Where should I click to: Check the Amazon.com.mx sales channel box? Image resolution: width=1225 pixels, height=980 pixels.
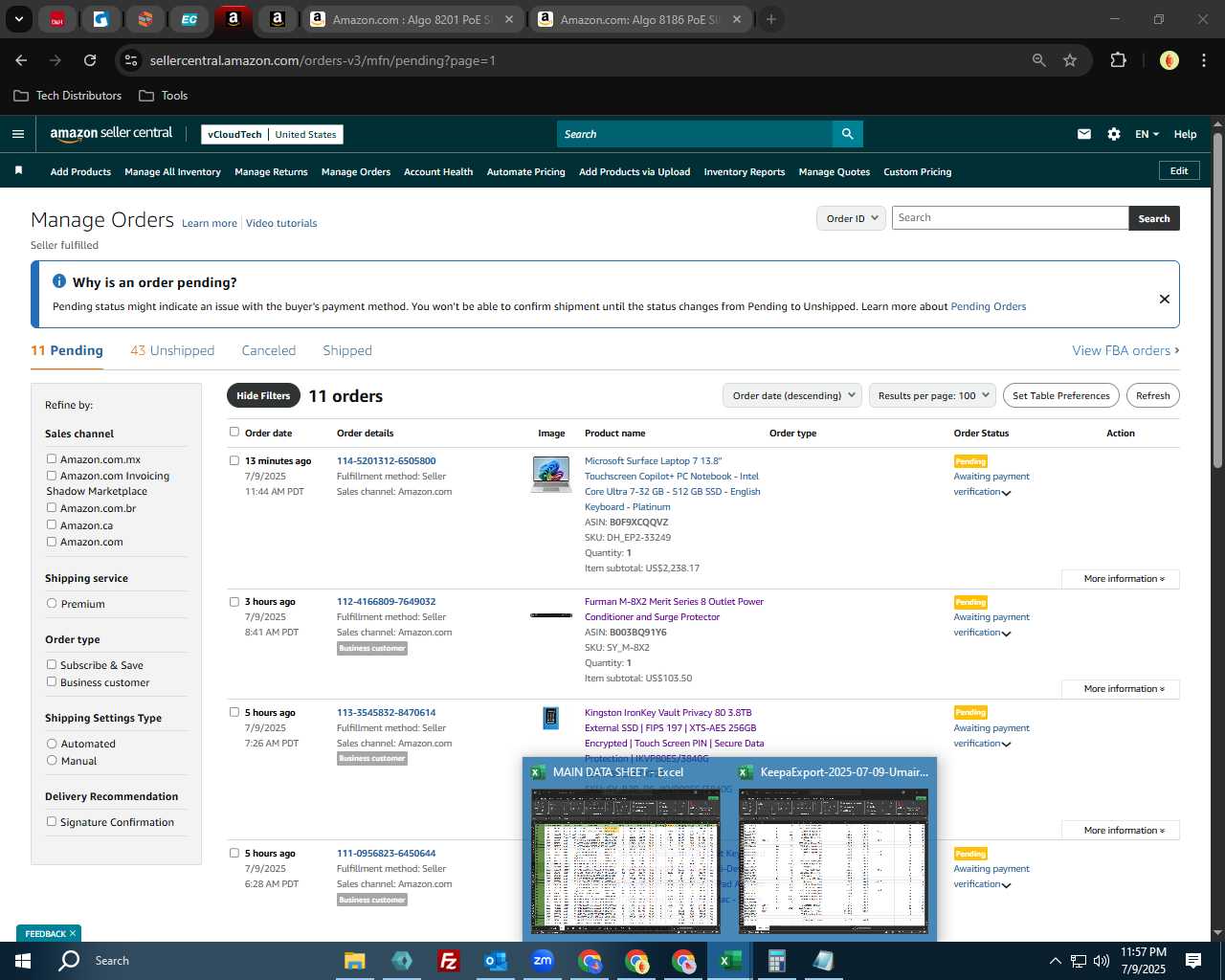[x=52, y=459]
